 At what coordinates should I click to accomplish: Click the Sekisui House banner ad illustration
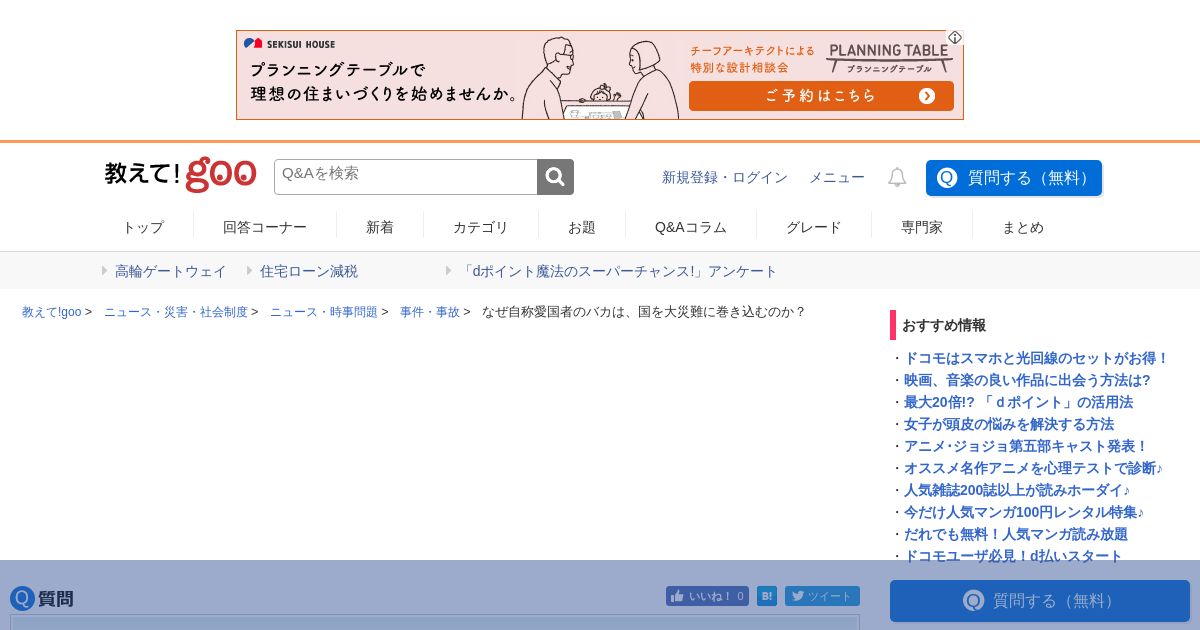[x=600, y=76]
